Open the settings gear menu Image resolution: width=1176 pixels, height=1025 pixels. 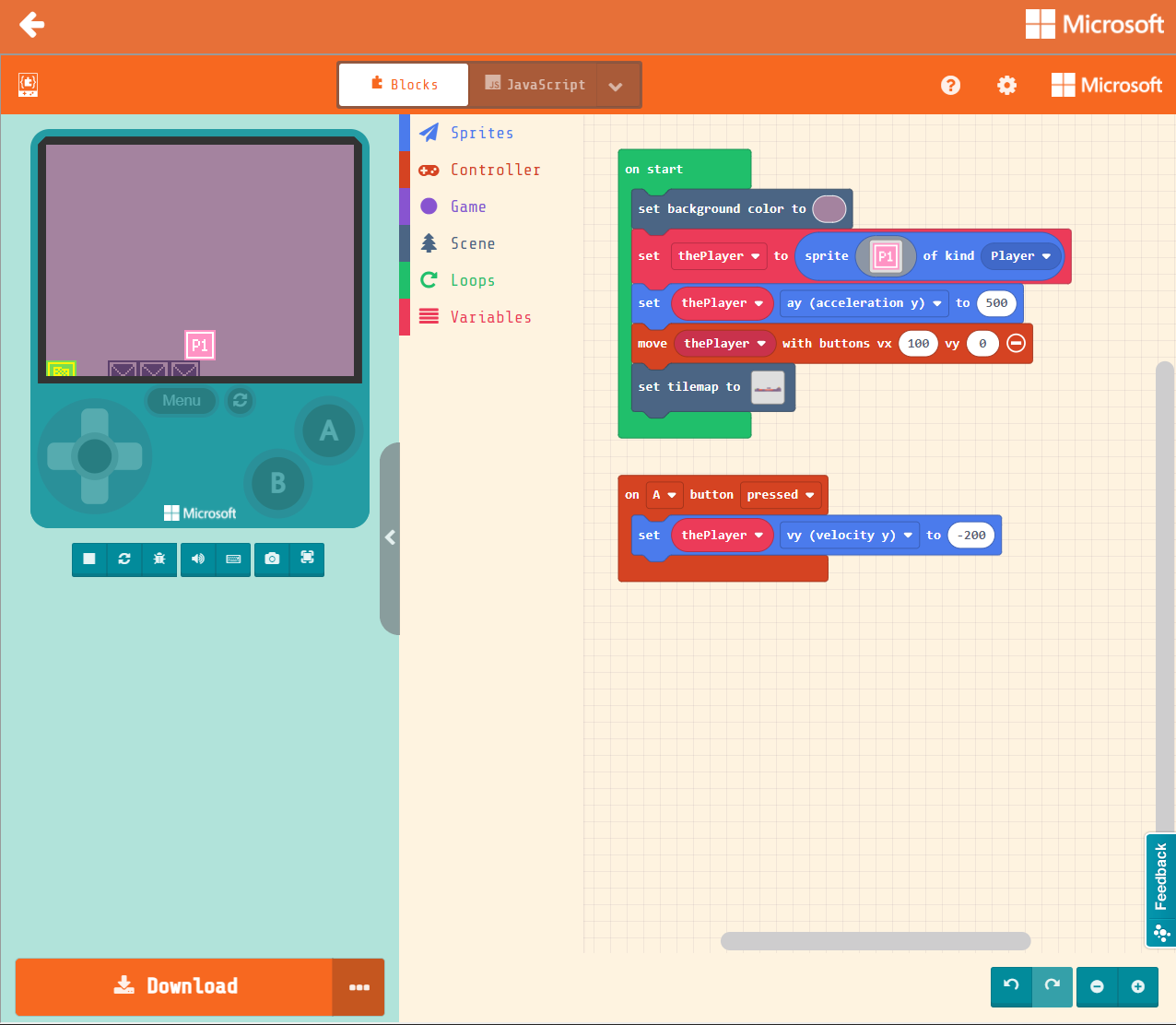tap(1006, 85)
